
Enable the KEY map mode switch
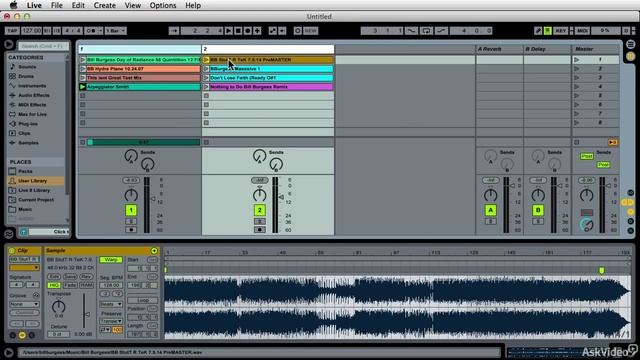click(561, 31)
